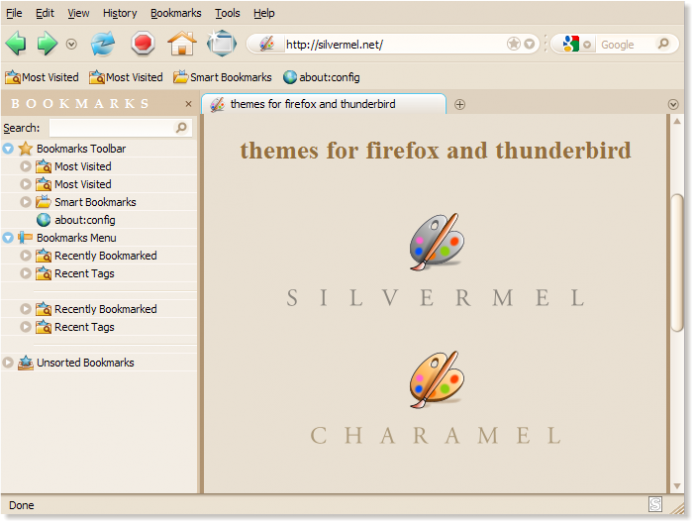Click the Silvermel gray palette icon

pyautogui.click(x=437, y=242)
